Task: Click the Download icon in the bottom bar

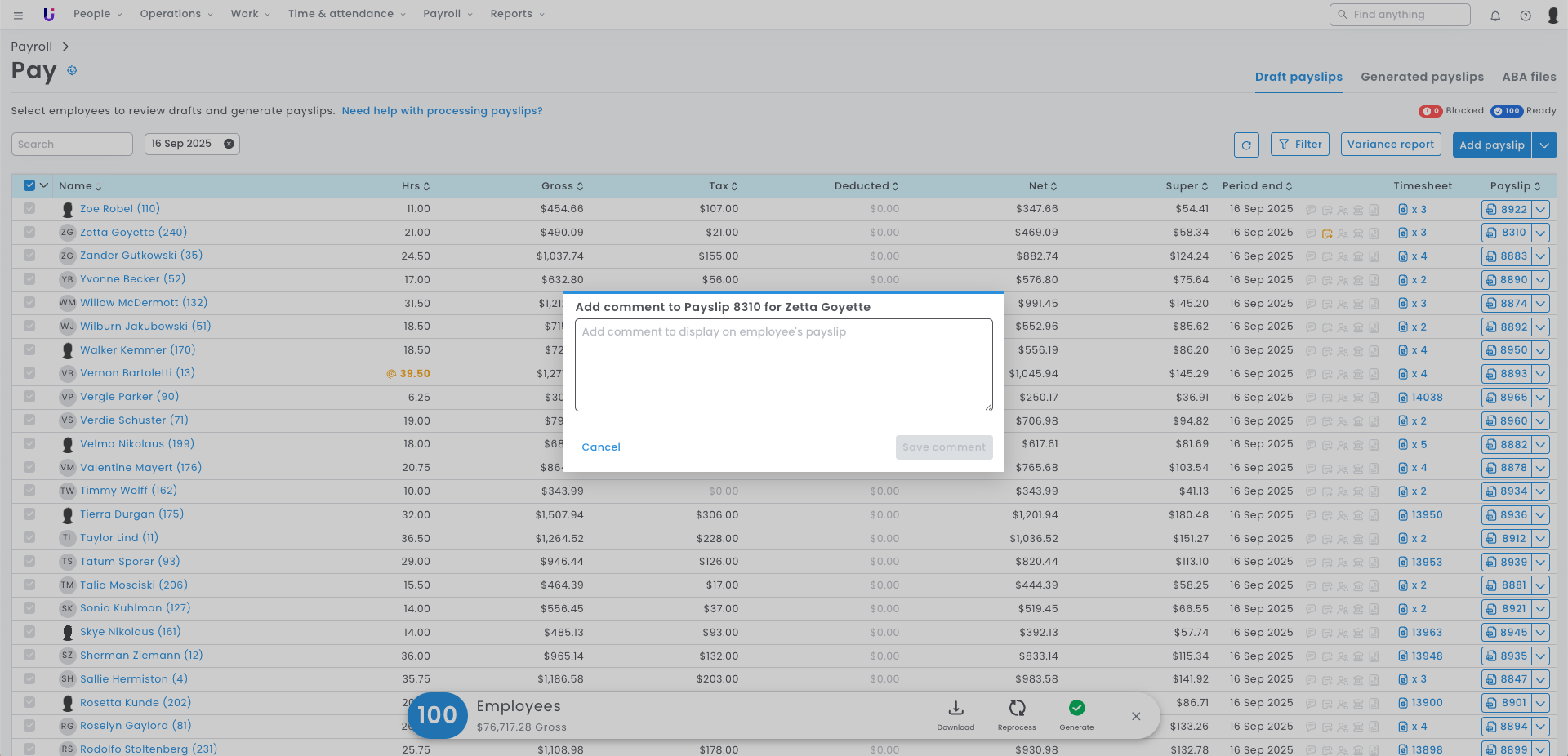Action: pyautogui.click(x=955, y=709)
